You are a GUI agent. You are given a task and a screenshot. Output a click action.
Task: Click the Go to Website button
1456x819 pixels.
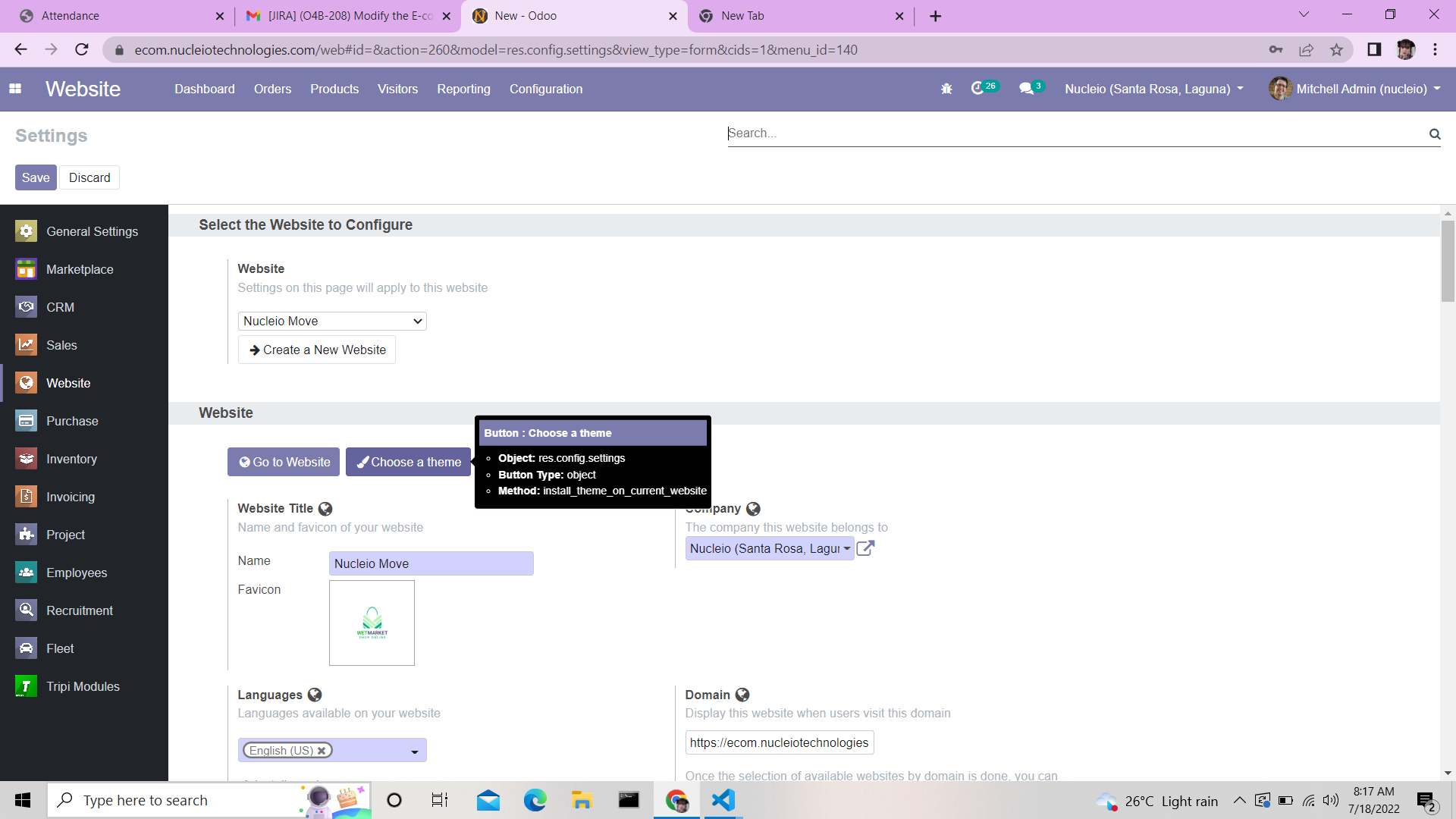pyautogui.click(x=285, y=462)
